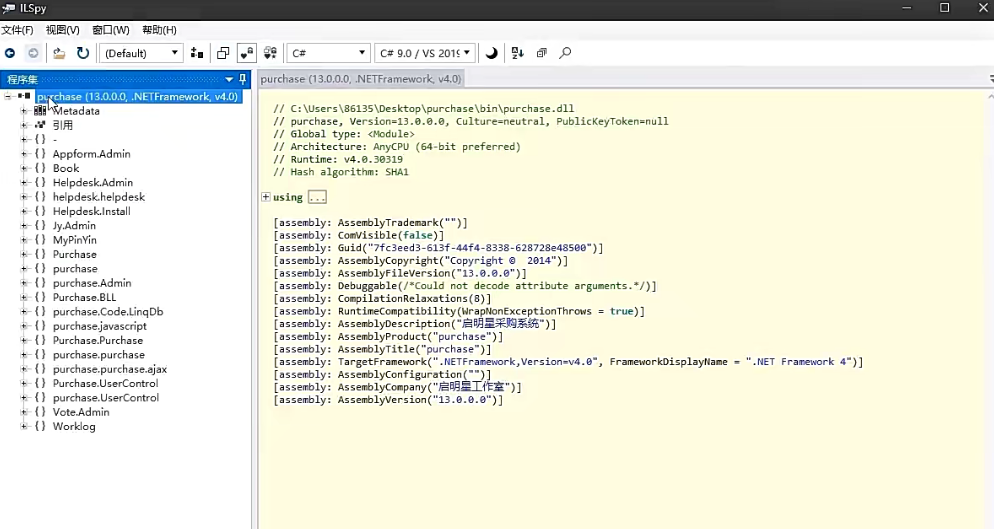Click the Back navigation arrow

pyautogui.click(x=10, y=53)
